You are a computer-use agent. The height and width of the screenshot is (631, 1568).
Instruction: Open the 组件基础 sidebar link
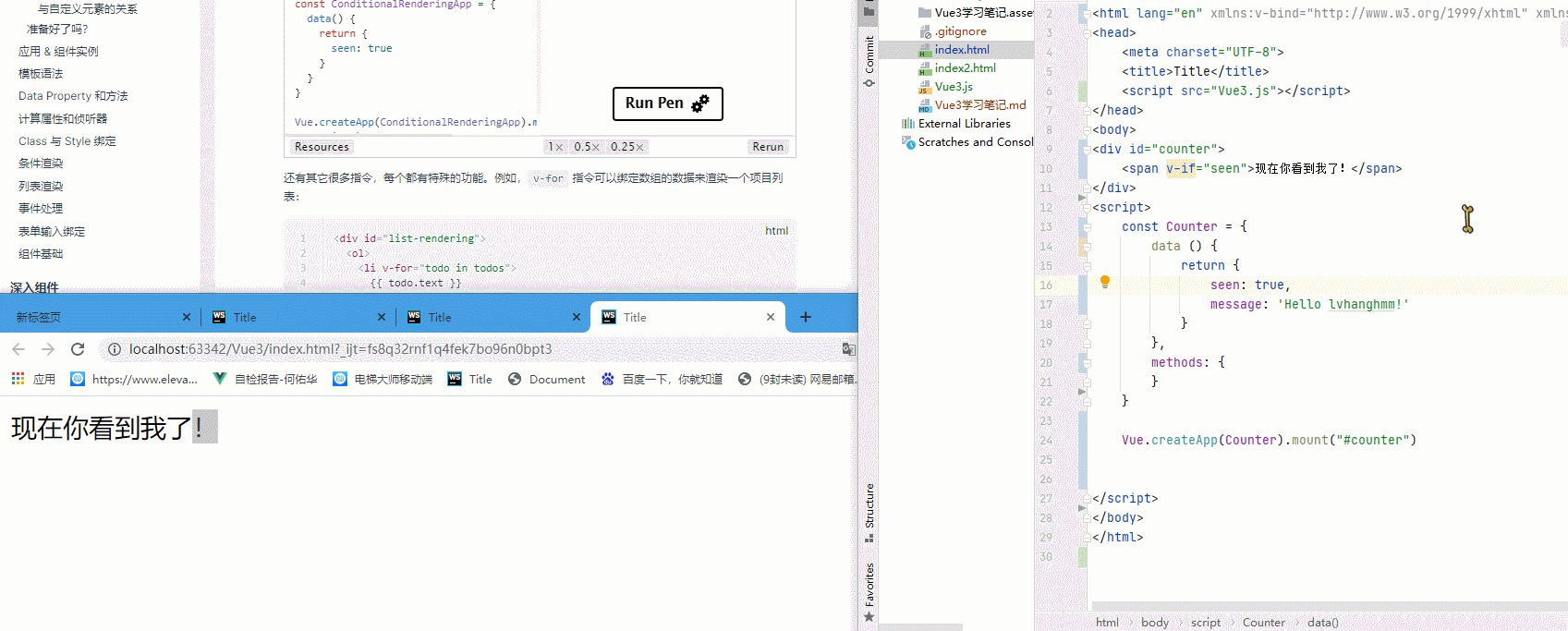(x=41, y=254)
